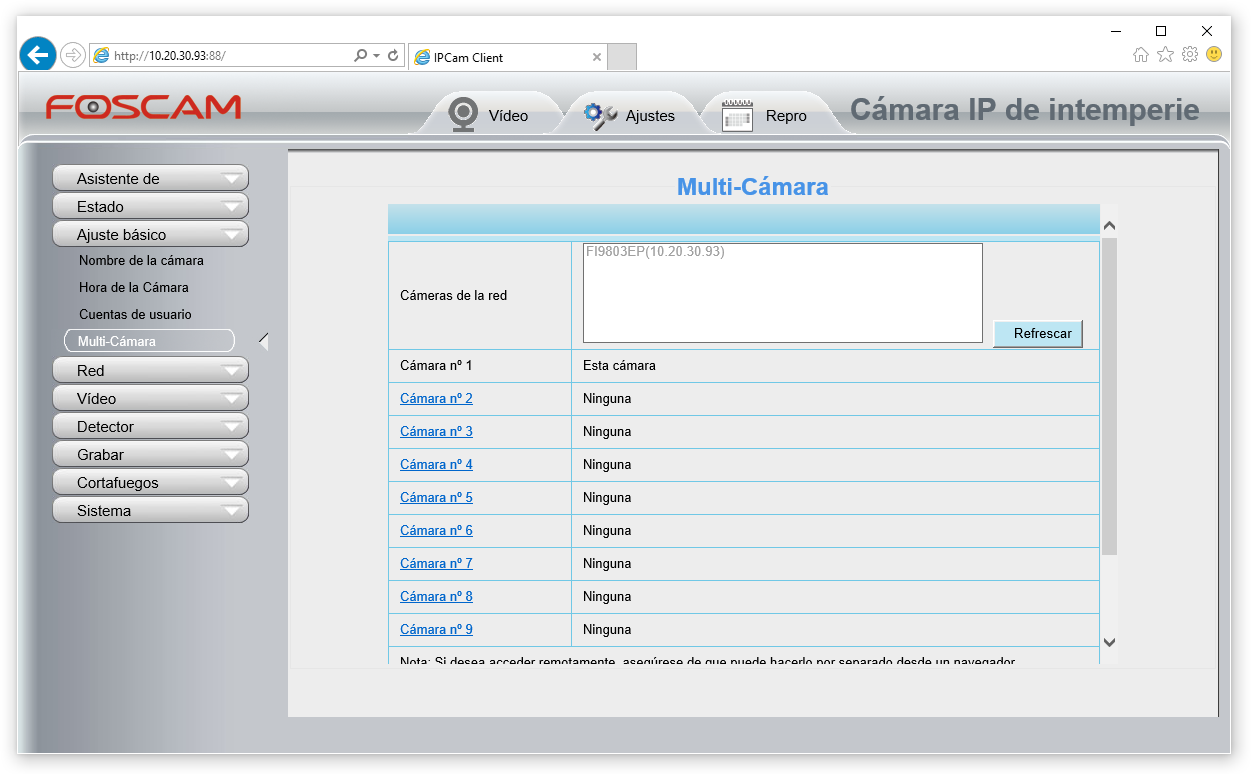Open the Cámara nº 2 link
This screenshot has width=1251, height=774.
[436, 398]
